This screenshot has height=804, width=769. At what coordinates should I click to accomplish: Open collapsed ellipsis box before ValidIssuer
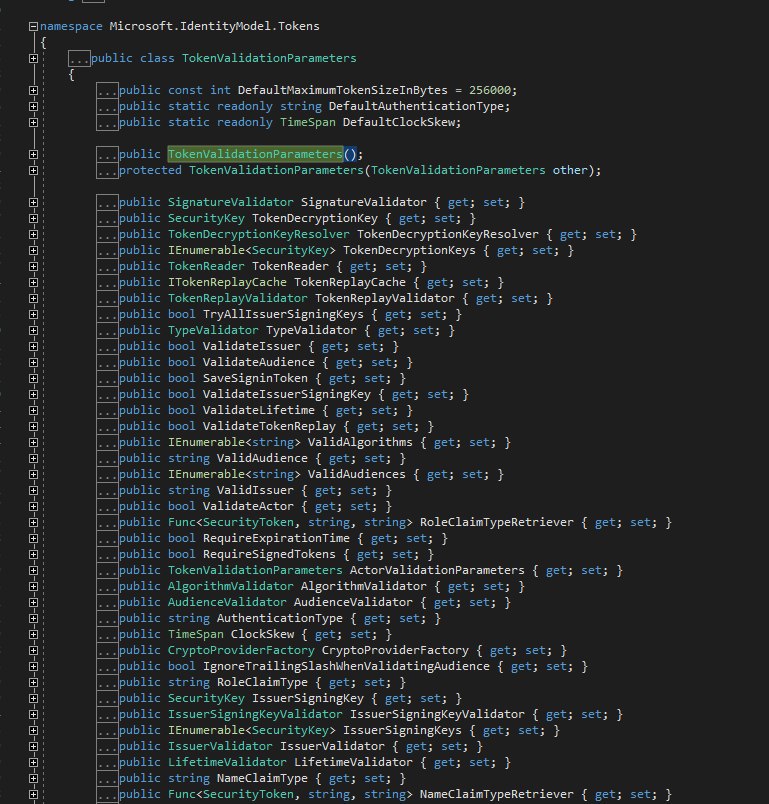pyautogui.click(x=107, y=490)
